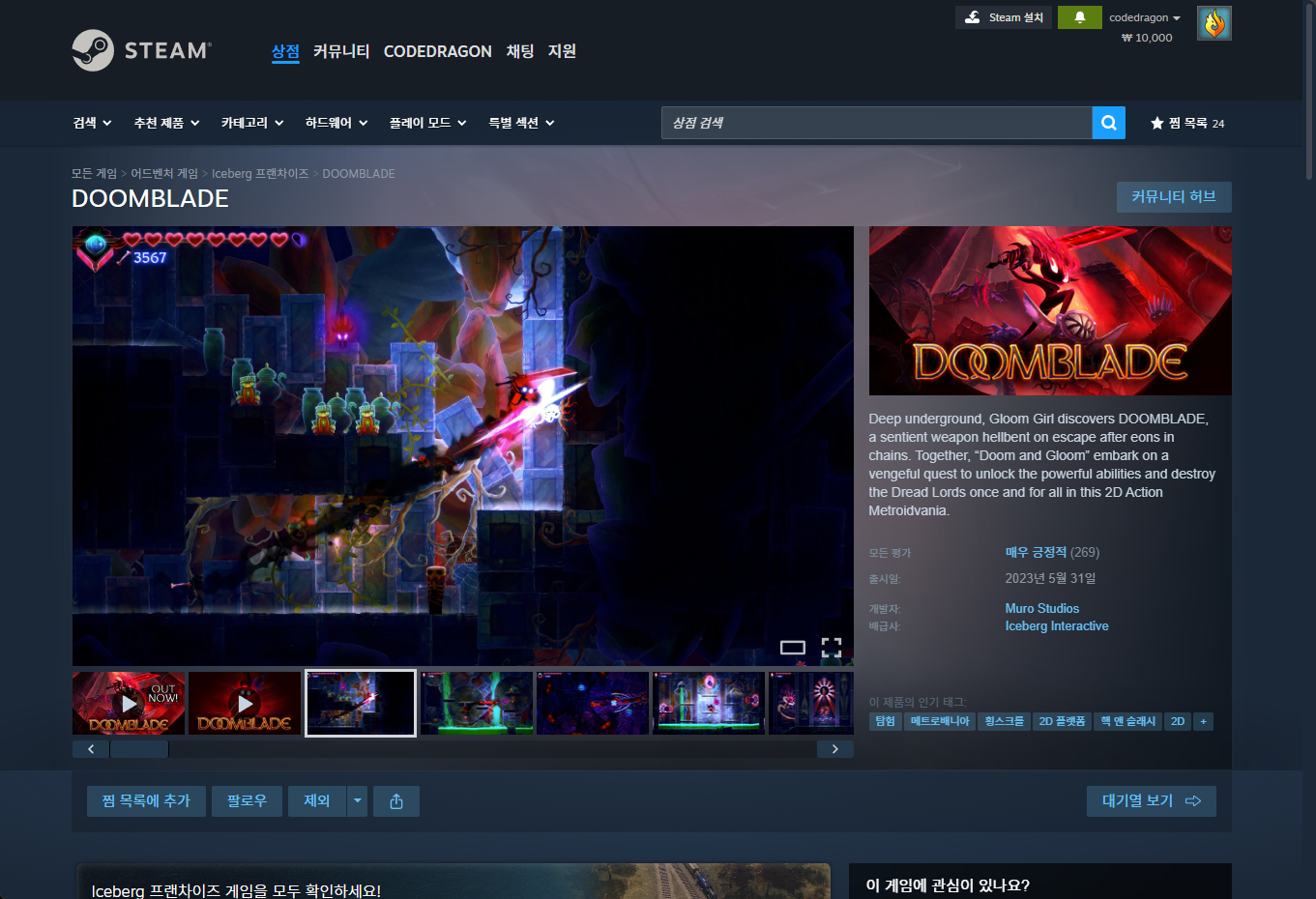Select the 상점 tab
Viewport: 1316px width, 899px height.
point(285,51)
